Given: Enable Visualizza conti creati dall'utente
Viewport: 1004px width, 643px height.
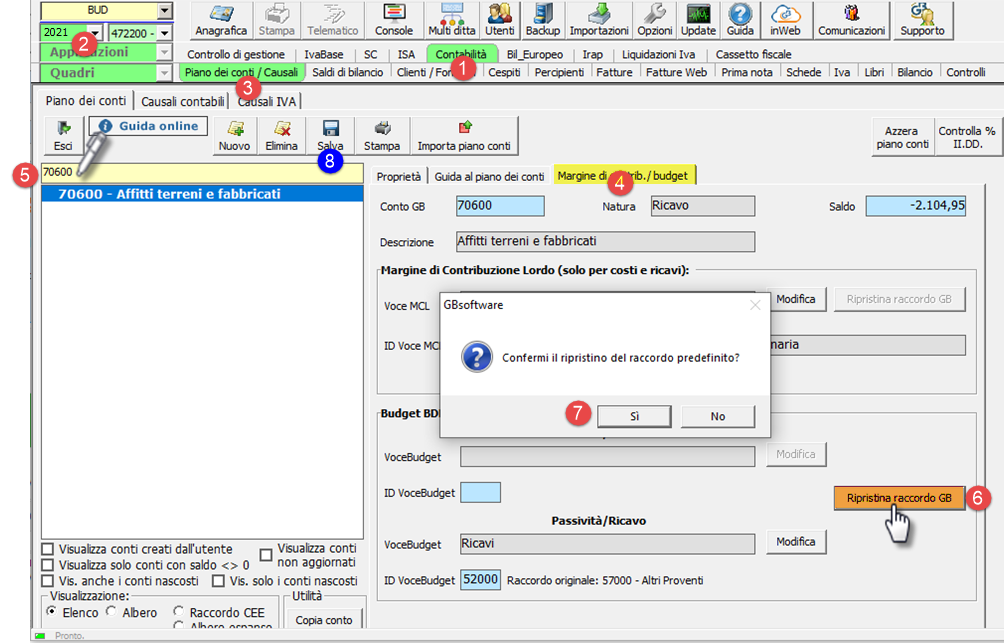Looking at the screenshot, I should coord(48,549).
